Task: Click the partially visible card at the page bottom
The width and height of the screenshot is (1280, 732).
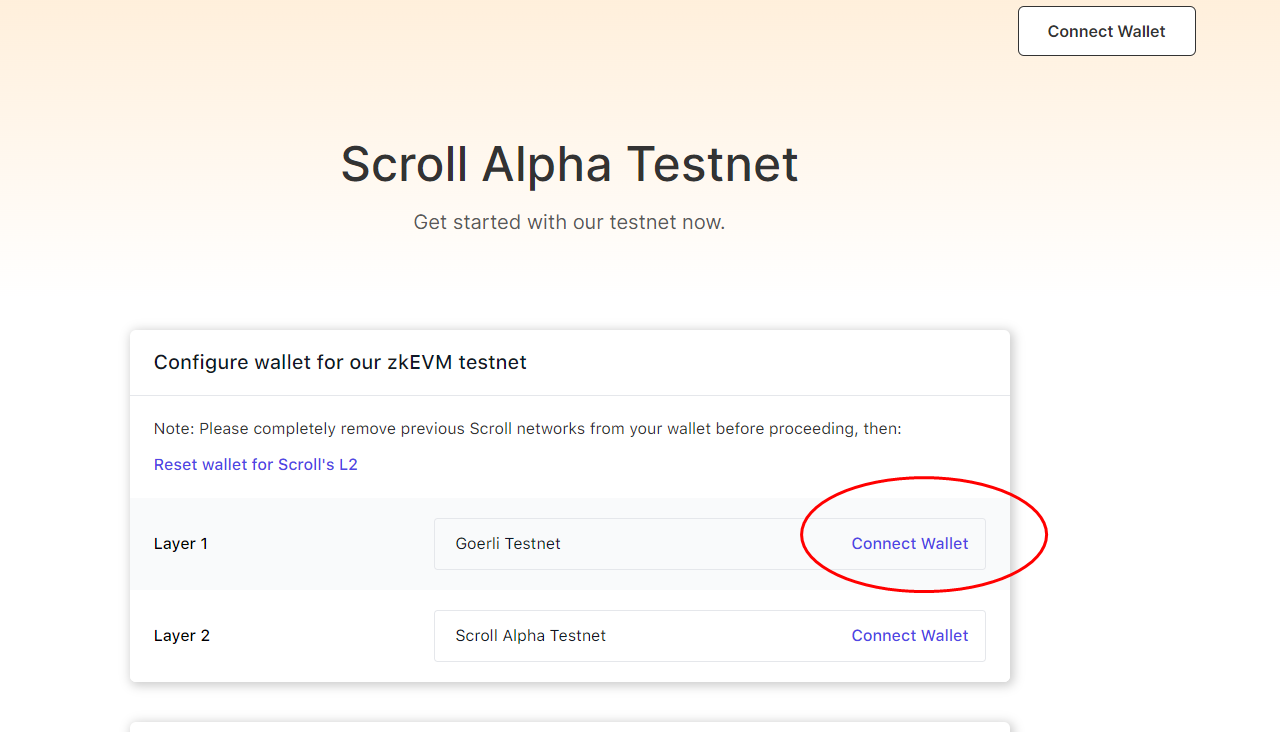Action: [569, 726]
